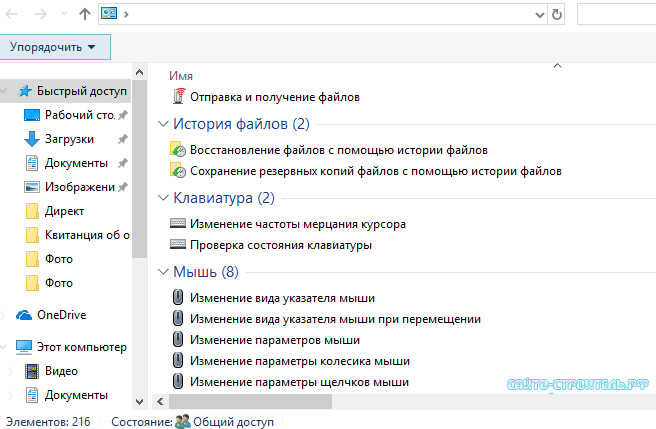Sort by the Имя column header
Viewport: 656px width, 429px height.
(181, 76)
